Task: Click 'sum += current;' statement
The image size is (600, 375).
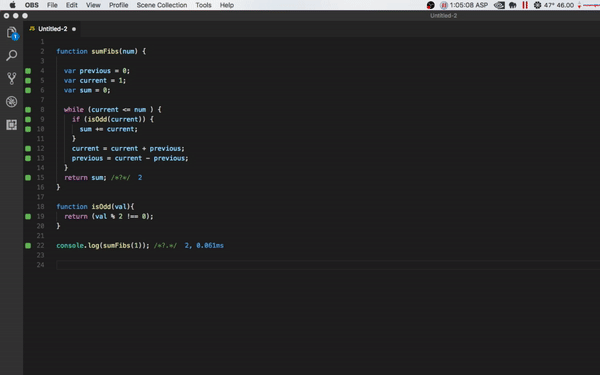Action: click(109, 129)
